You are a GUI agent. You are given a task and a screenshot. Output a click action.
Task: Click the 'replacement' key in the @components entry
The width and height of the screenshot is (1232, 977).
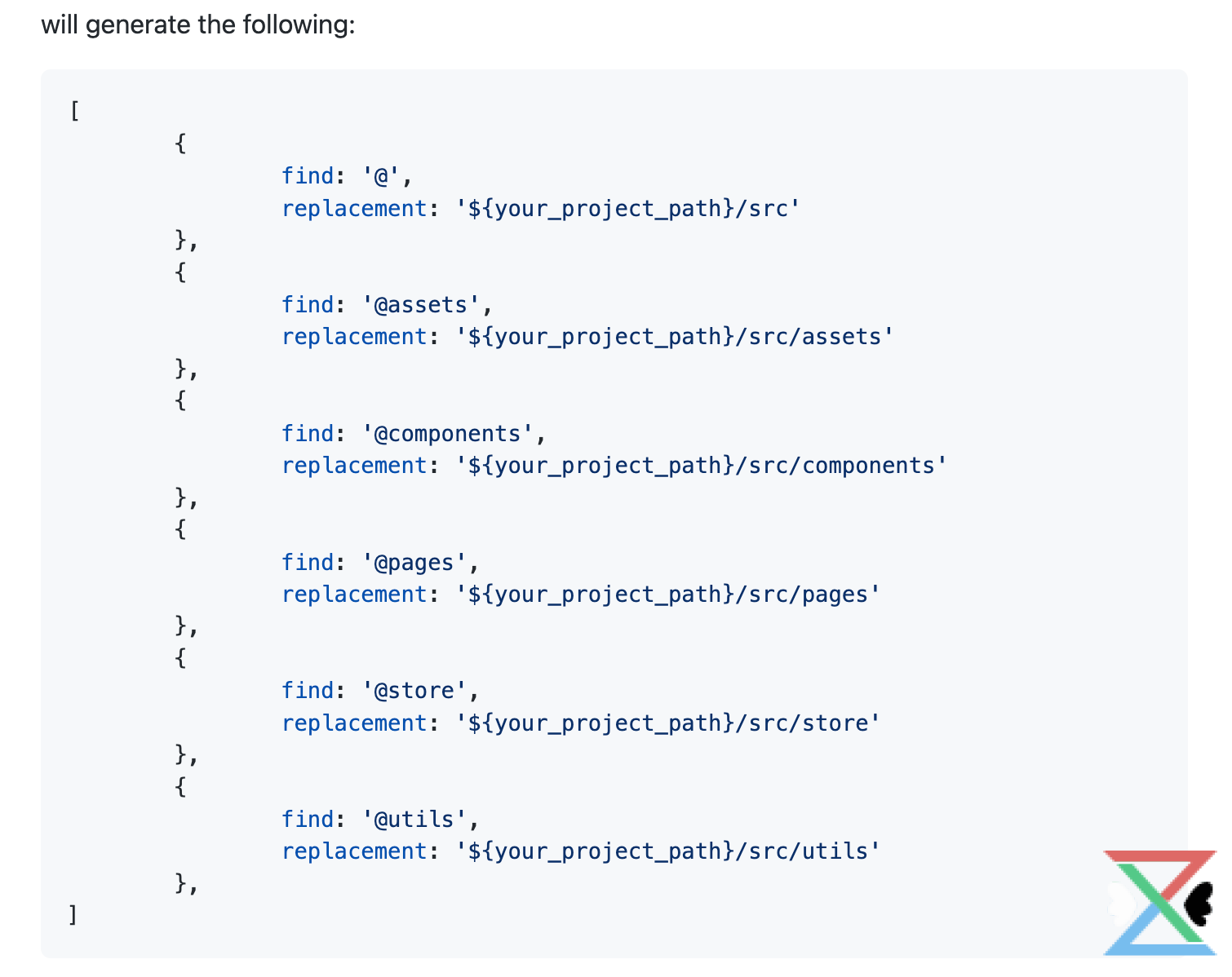point(354,466)
